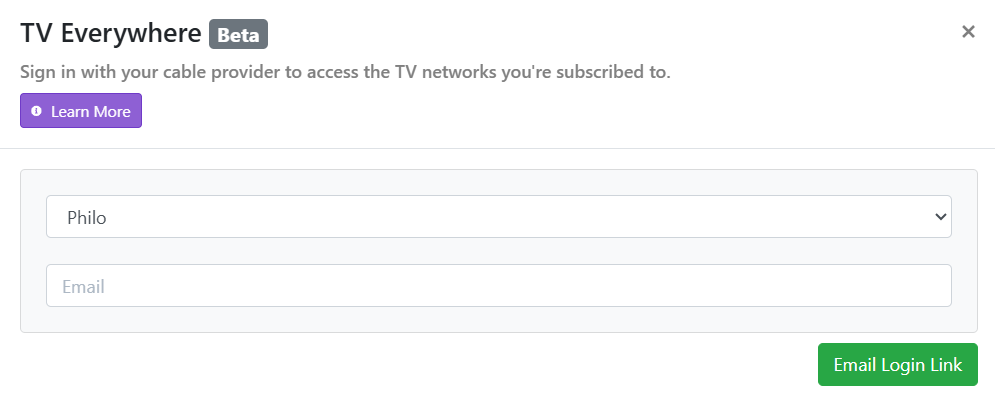Click the info icon on Learn More
995x401 pixels.
pyautogui.click(x=37, y=111)
